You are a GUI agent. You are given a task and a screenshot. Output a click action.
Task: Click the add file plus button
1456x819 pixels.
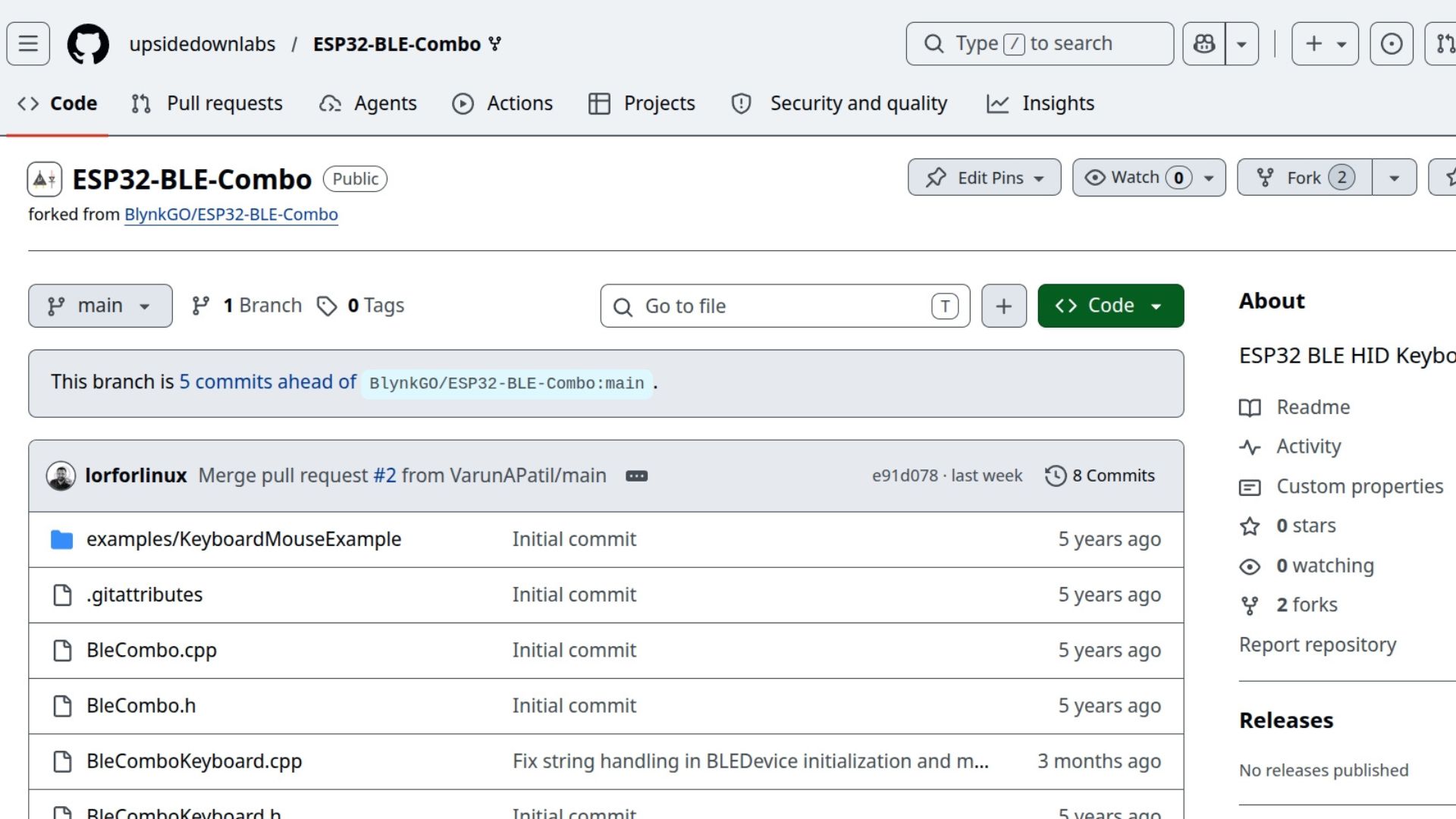pos(1004,306)
